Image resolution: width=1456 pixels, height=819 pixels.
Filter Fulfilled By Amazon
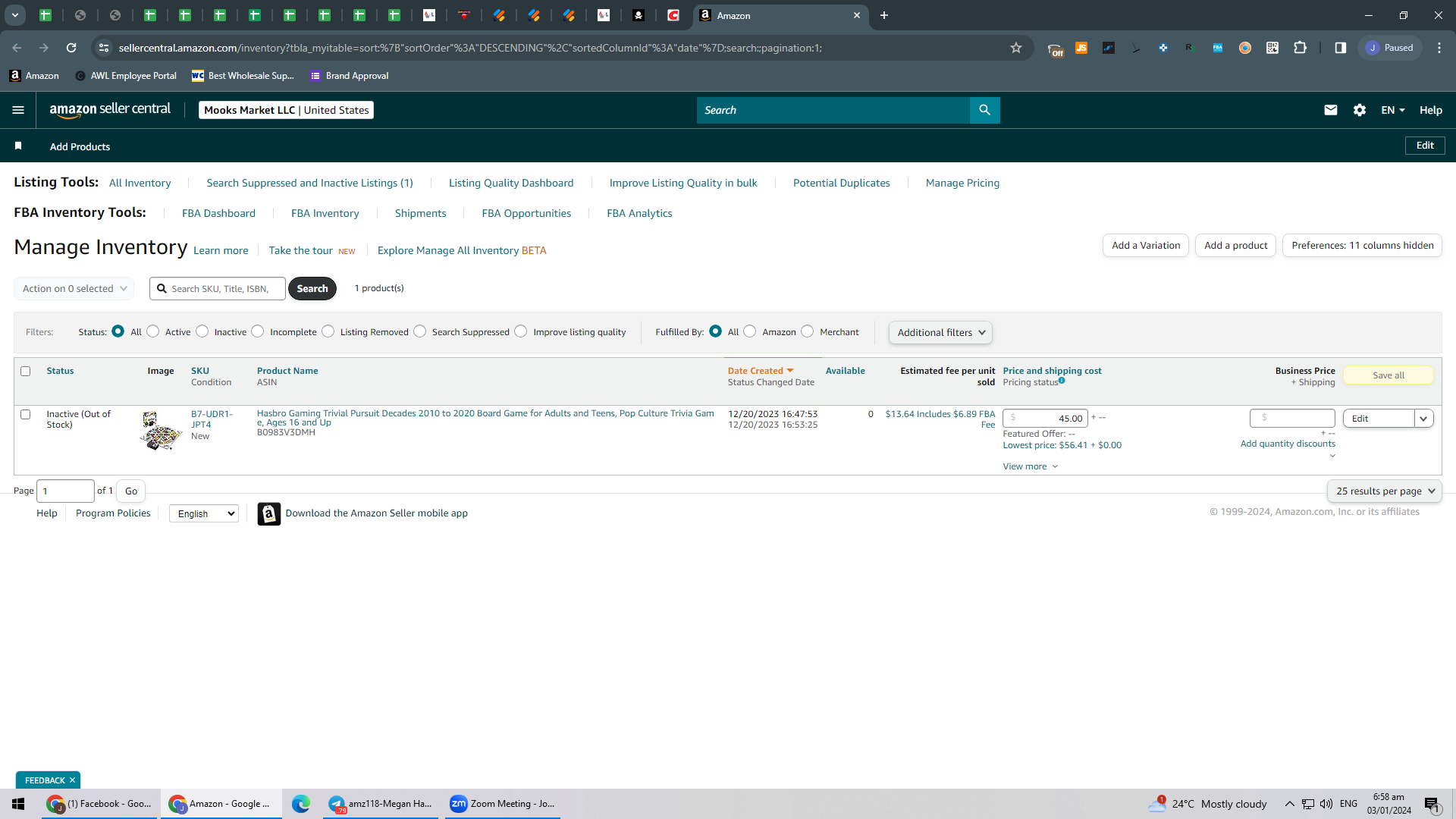coord(750,331)
